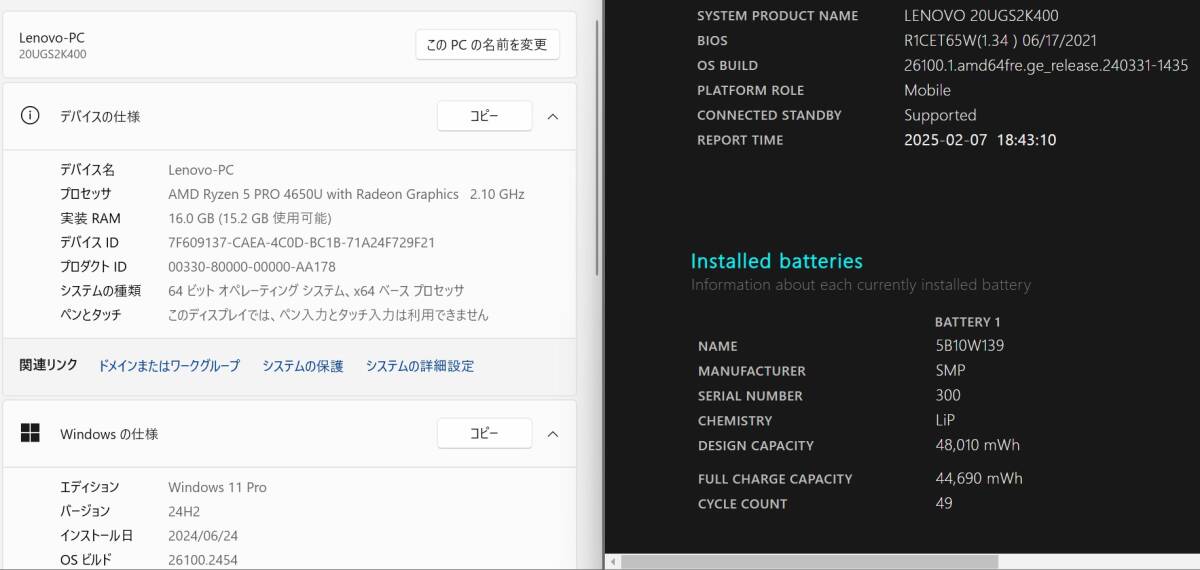Open システムの詳細設定 link
The image size is (1200, 570).
(420, 366)
